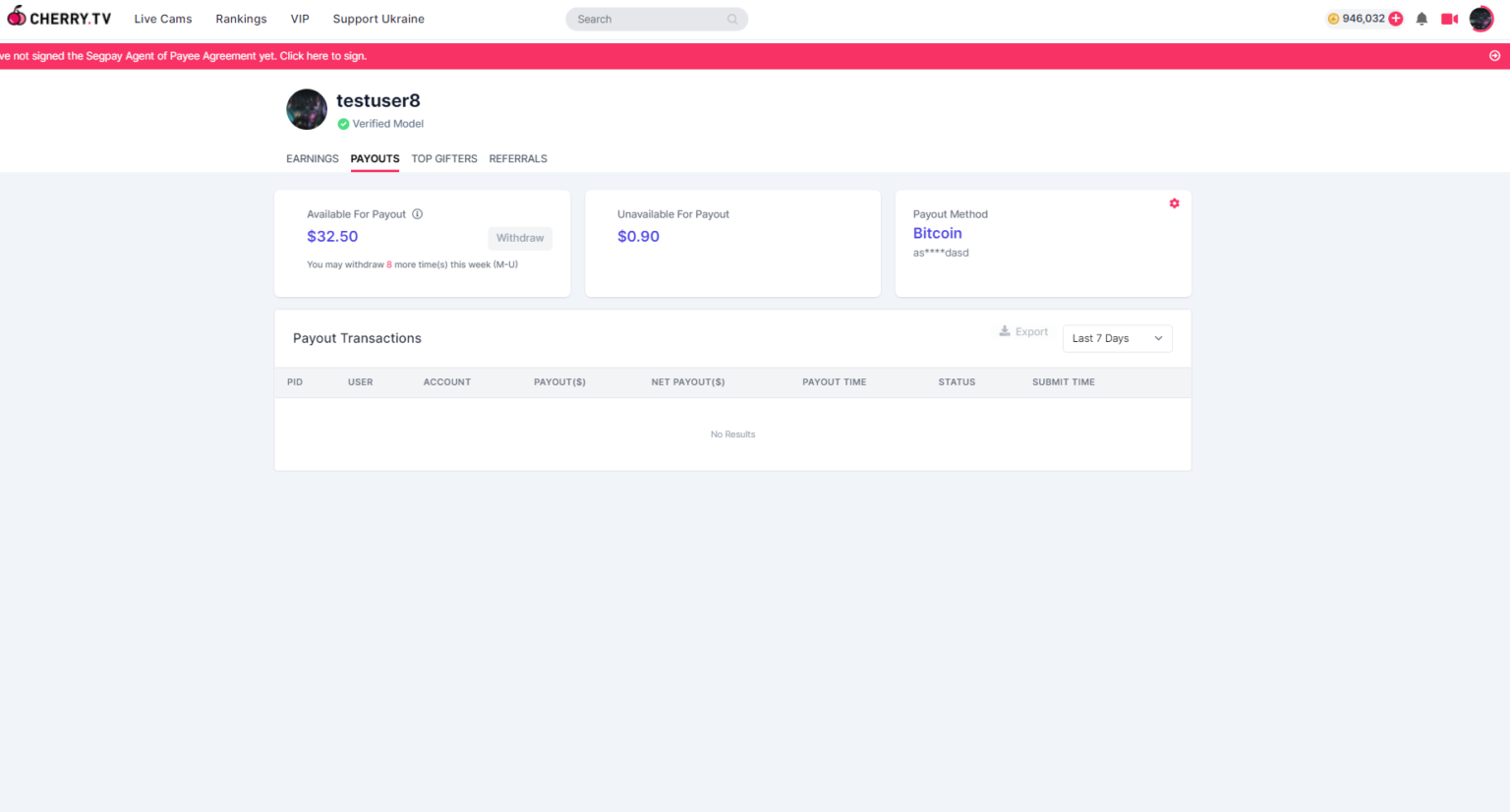
Task: Open the VIP menu item
Action: tap(300, 19)
